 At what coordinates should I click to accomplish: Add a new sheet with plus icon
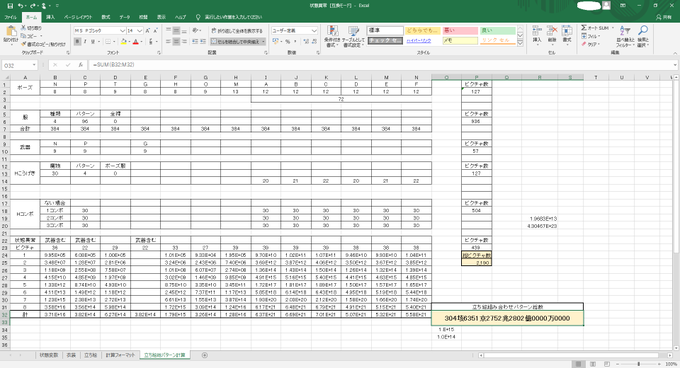point(205,355)
